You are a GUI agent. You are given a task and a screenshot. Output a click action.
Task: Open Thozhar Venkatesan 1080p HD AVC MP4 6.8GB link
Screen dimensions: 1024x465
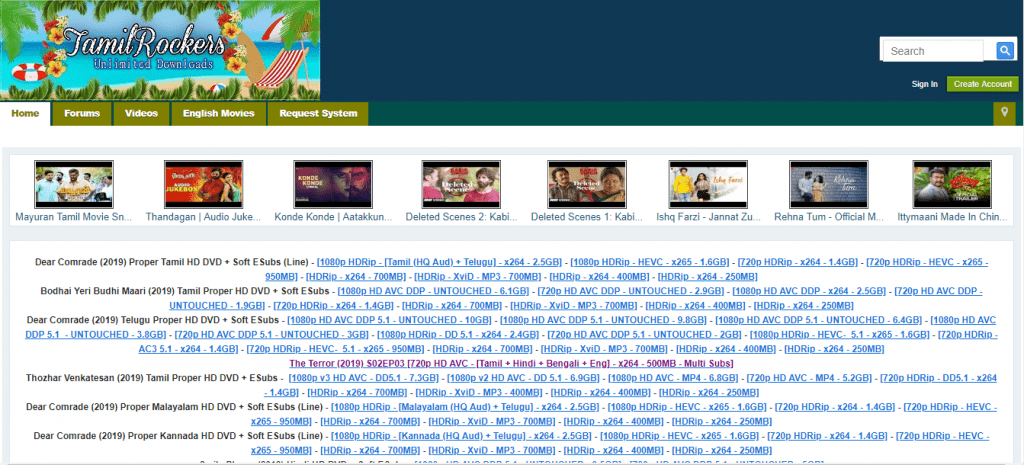(673, 378)
